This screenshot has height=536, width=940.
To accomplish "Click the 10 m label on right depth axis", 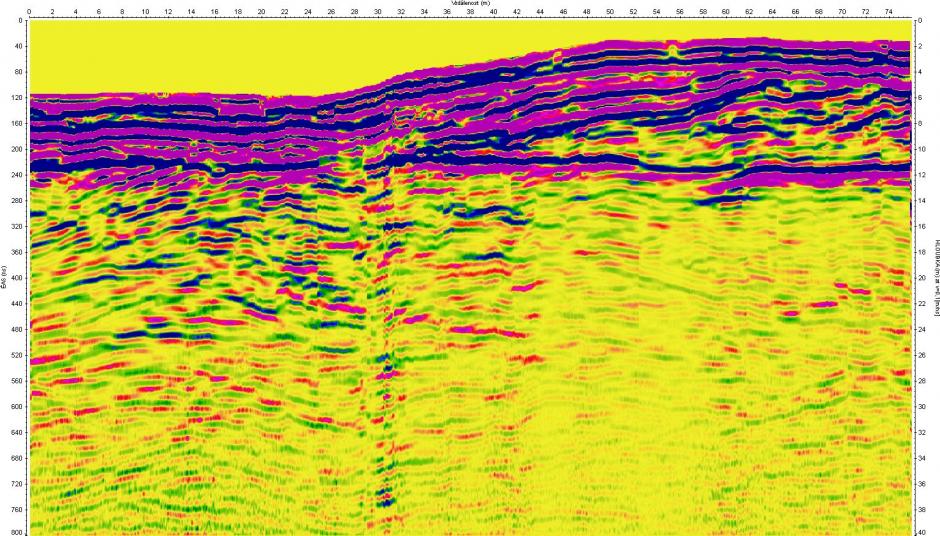I will [919, 149].
